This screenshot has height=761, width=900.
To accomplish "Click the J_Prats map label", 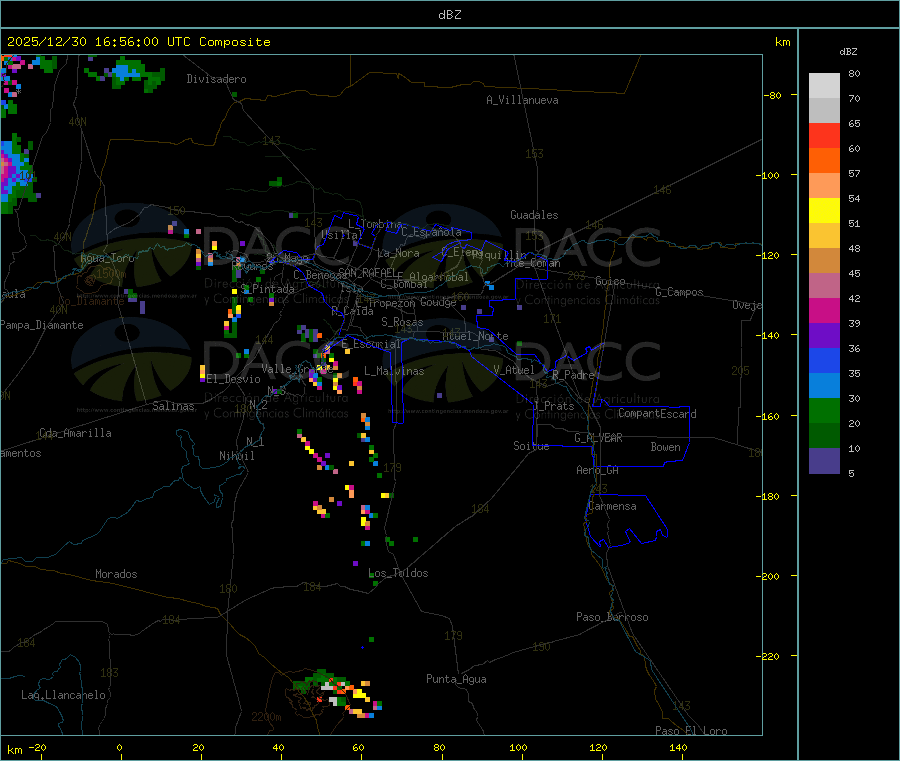I will pos(554,406).
